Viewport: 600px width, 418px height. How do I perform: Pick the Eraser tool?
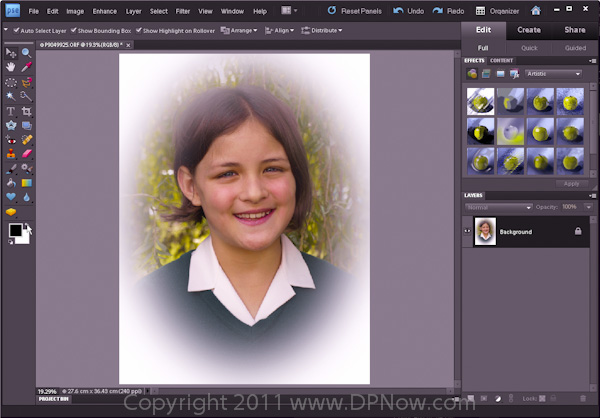click(26, 154)
